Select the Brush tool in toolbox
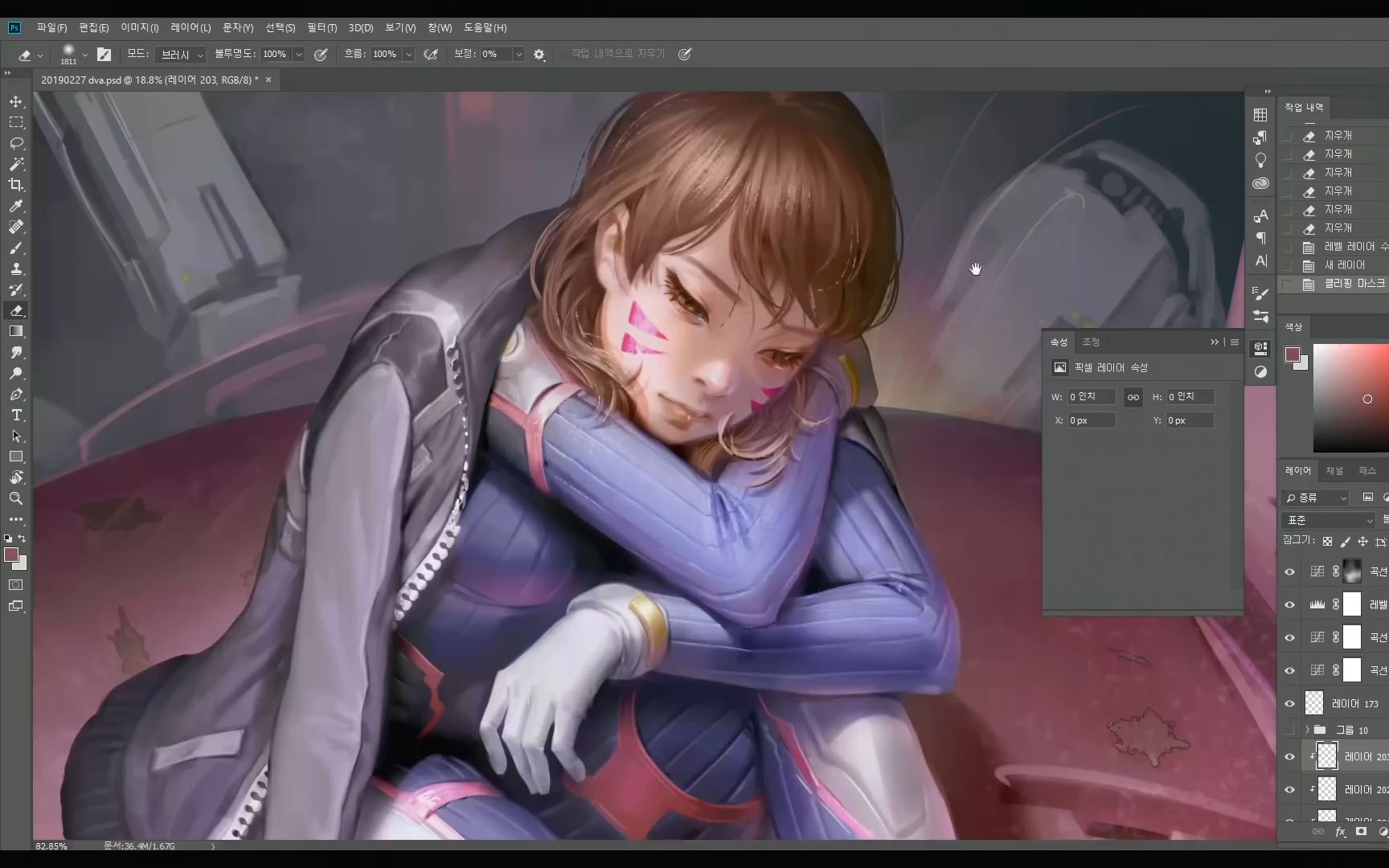Screen dimensions: 1389x868 coord(16,248)
